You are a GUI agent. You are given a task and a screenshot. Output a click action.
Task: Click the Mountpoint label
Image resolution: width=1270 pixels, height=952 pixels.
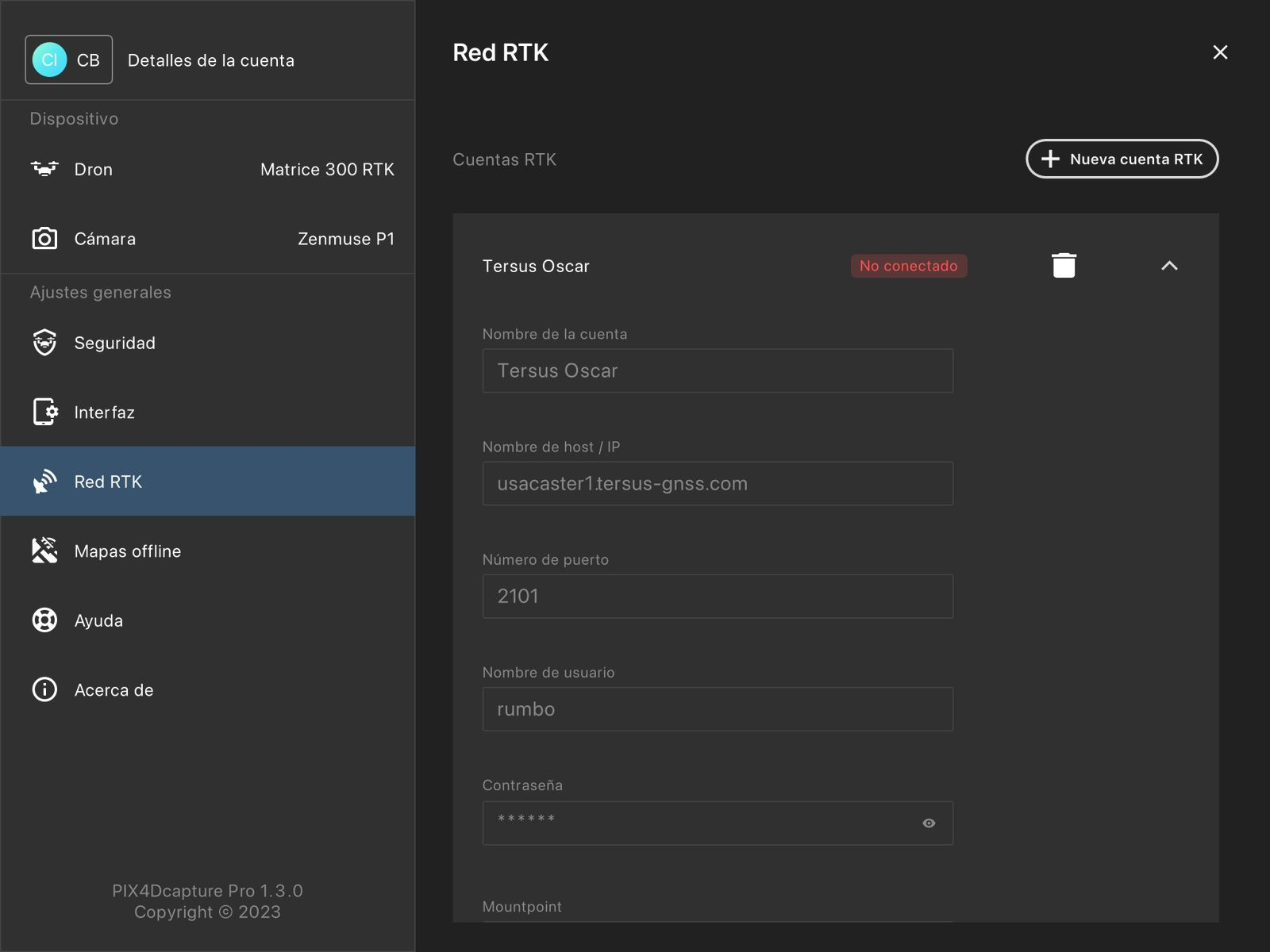click(x=521, y=906)
